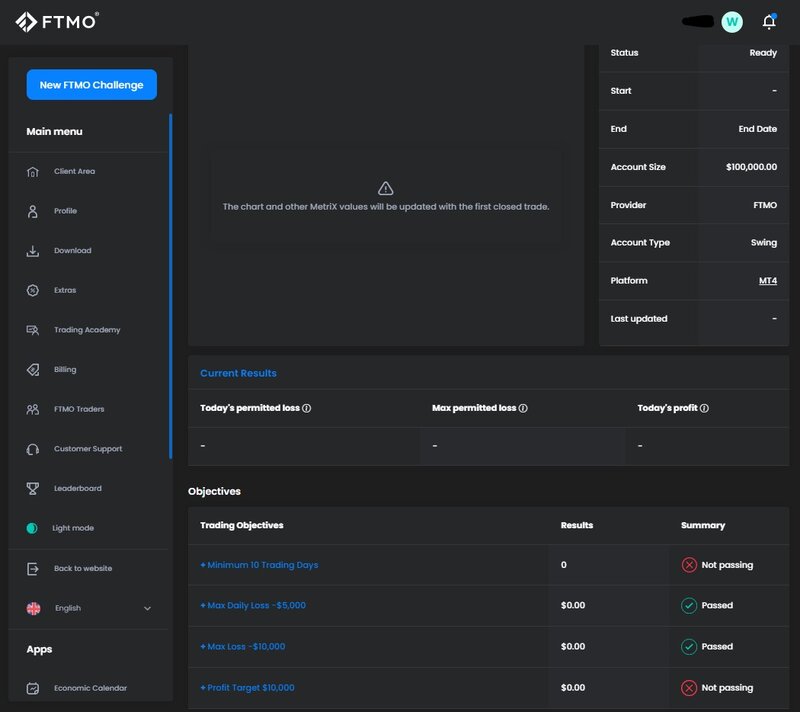Open Profile from the main menu
Viewport: 800px width, 712px height.
65,211
